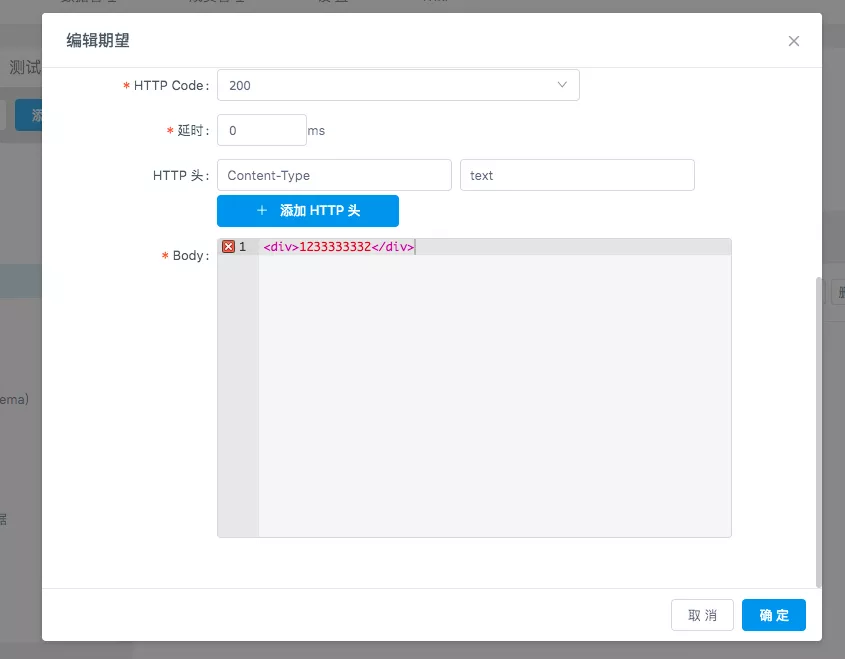The height and width of the screenshot is (659, 845).
Task: Cancel the dialog with 取消
Action: click(x=702, y=615)
